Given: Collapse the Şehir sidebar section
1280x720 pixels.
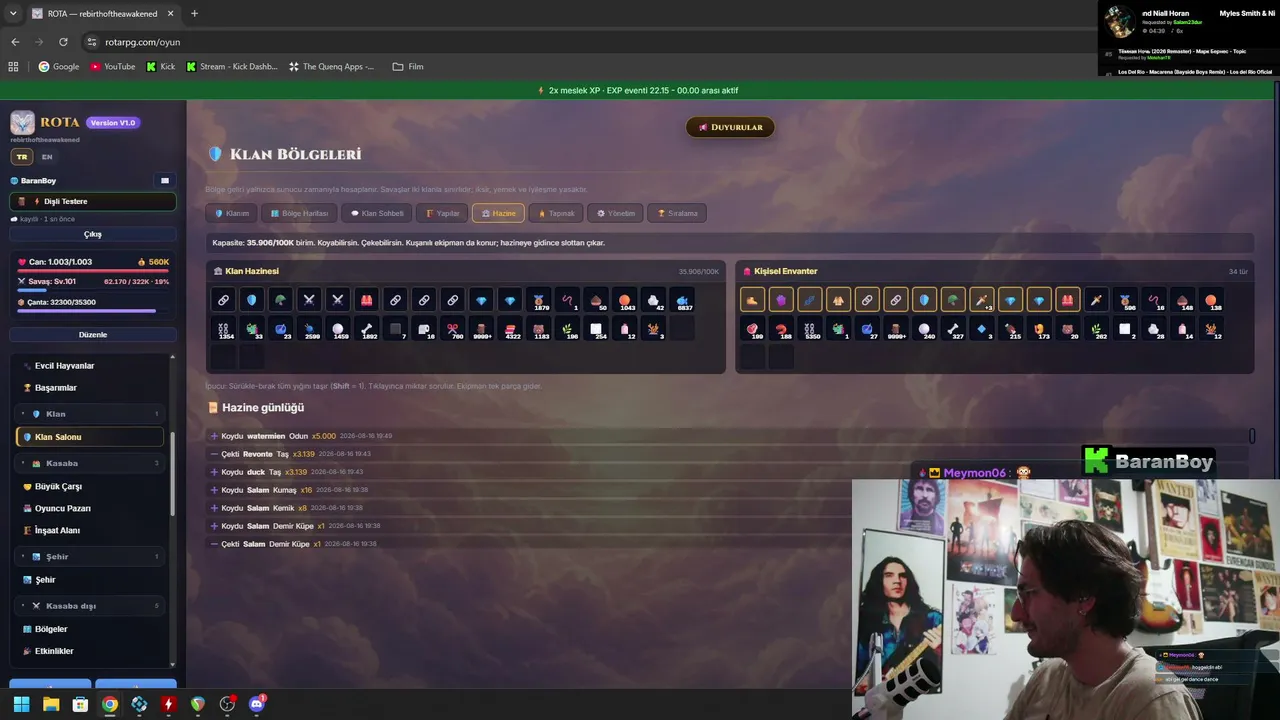Looking at the screenshot, I should (x=90, y=556).
